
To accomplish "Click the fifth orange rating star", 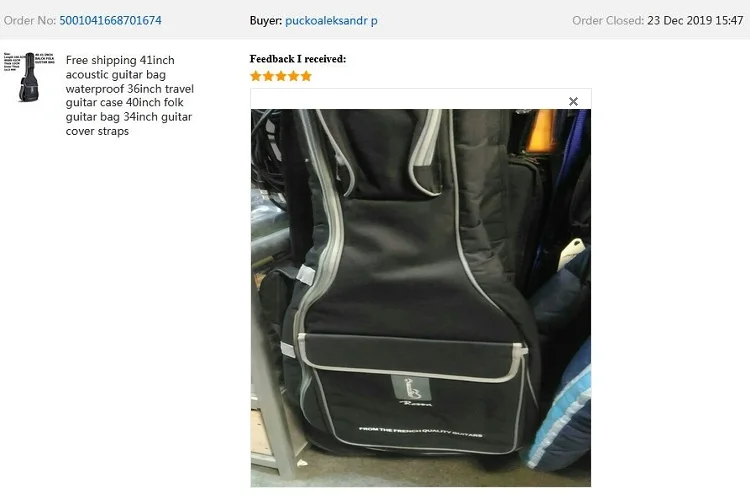I will point(306,76).
